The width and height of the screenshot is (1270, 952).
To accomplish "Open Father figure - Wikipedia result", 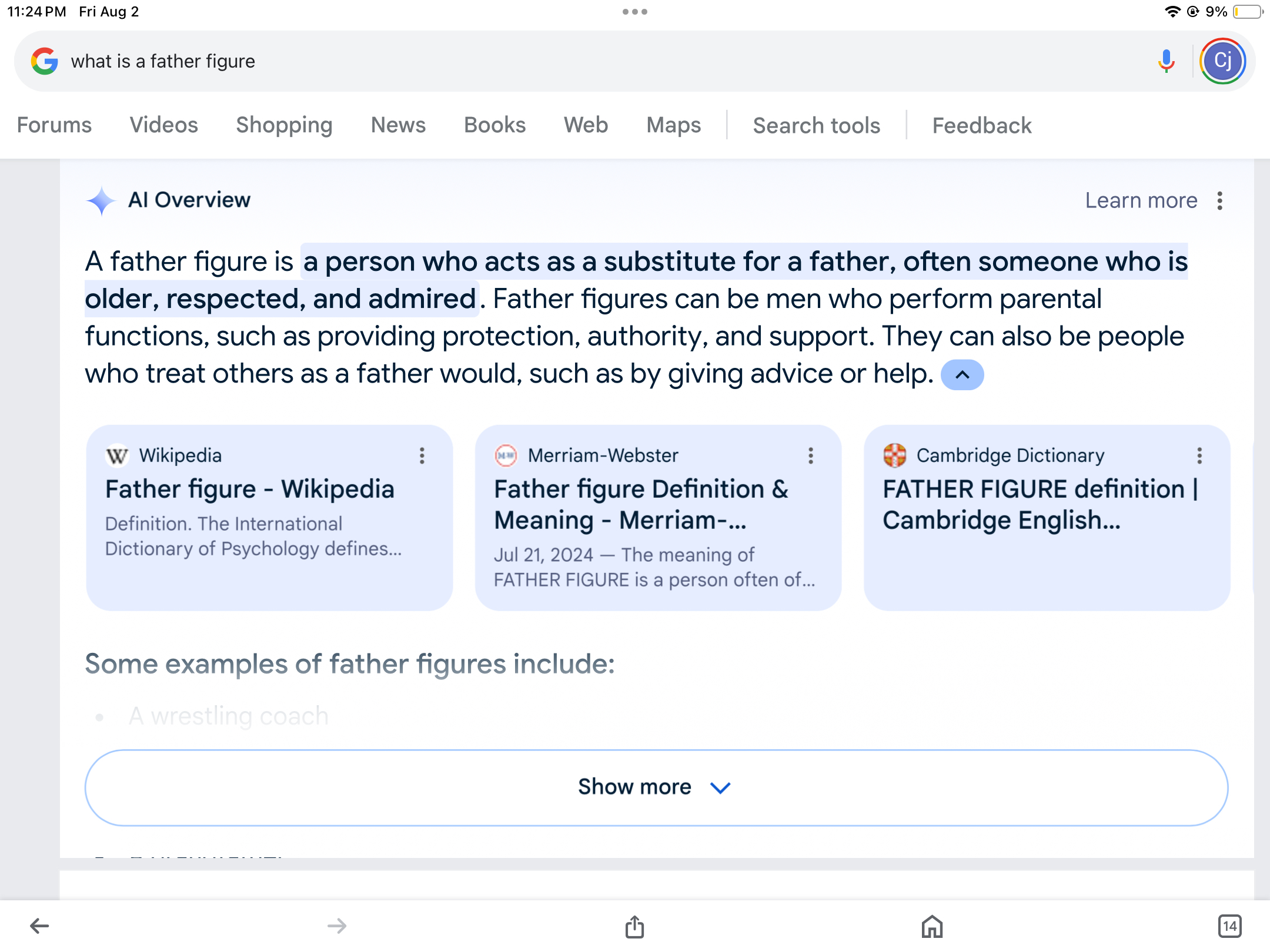I will [x=249, y=489].
